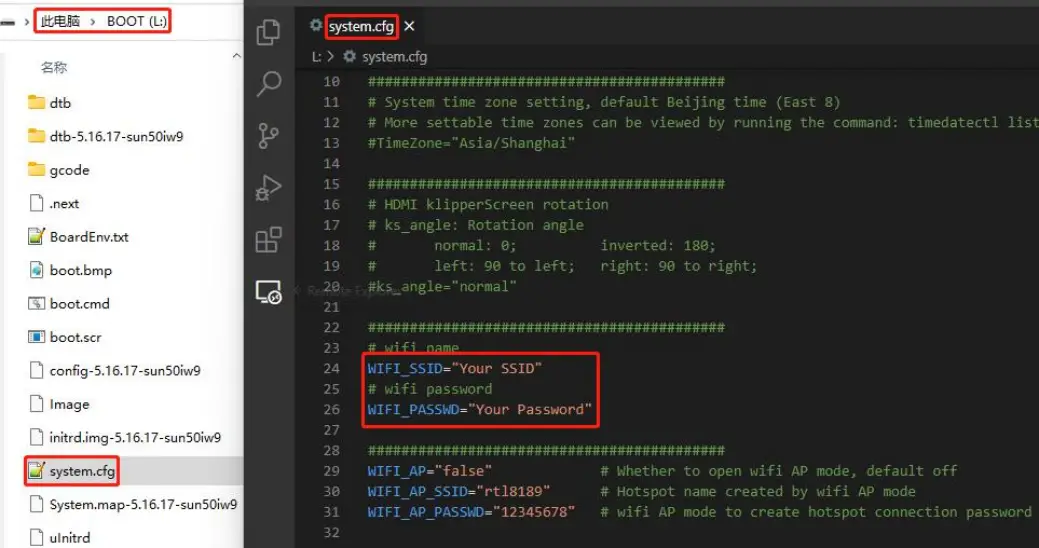
Task: Open the Explorer view in activity bar
Action: coord(268,32)
